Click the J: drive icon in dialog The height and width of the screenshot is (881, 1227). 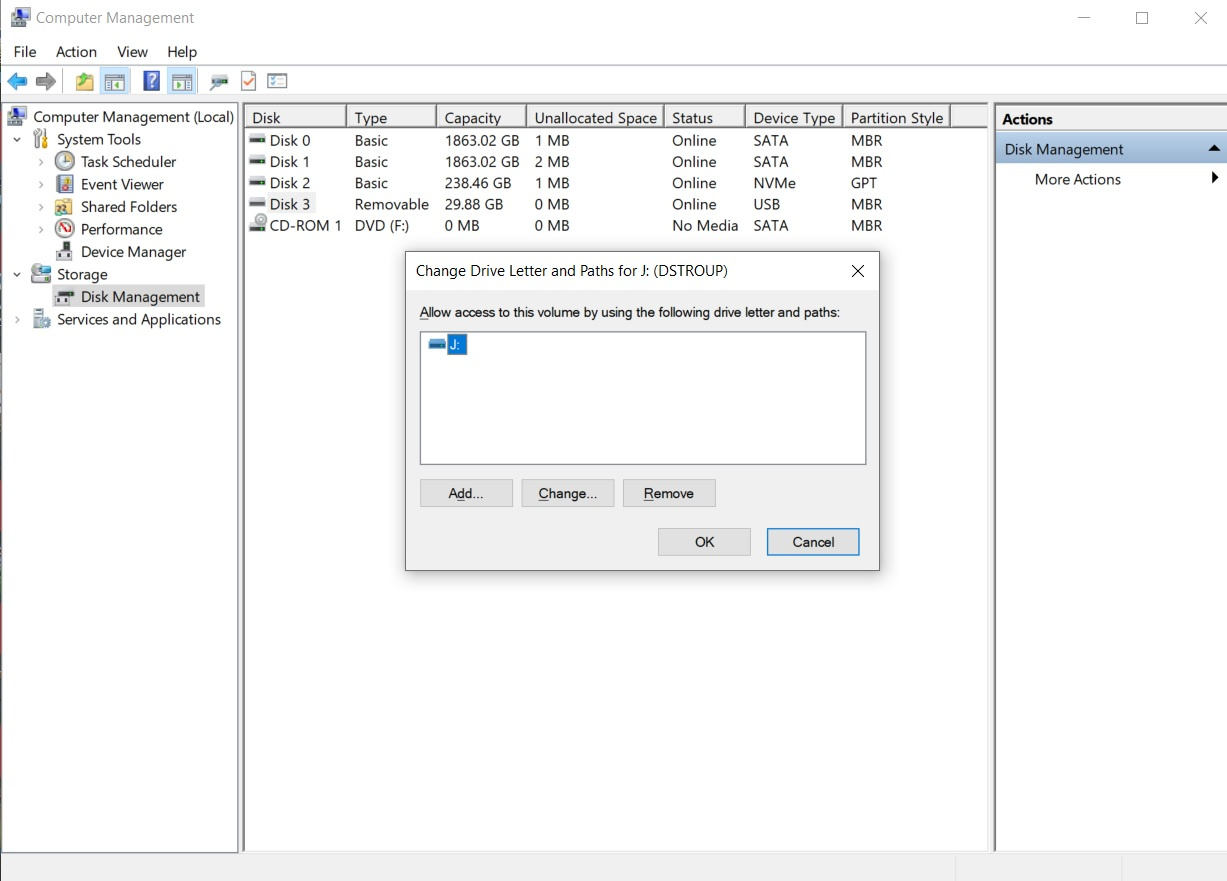437,344
